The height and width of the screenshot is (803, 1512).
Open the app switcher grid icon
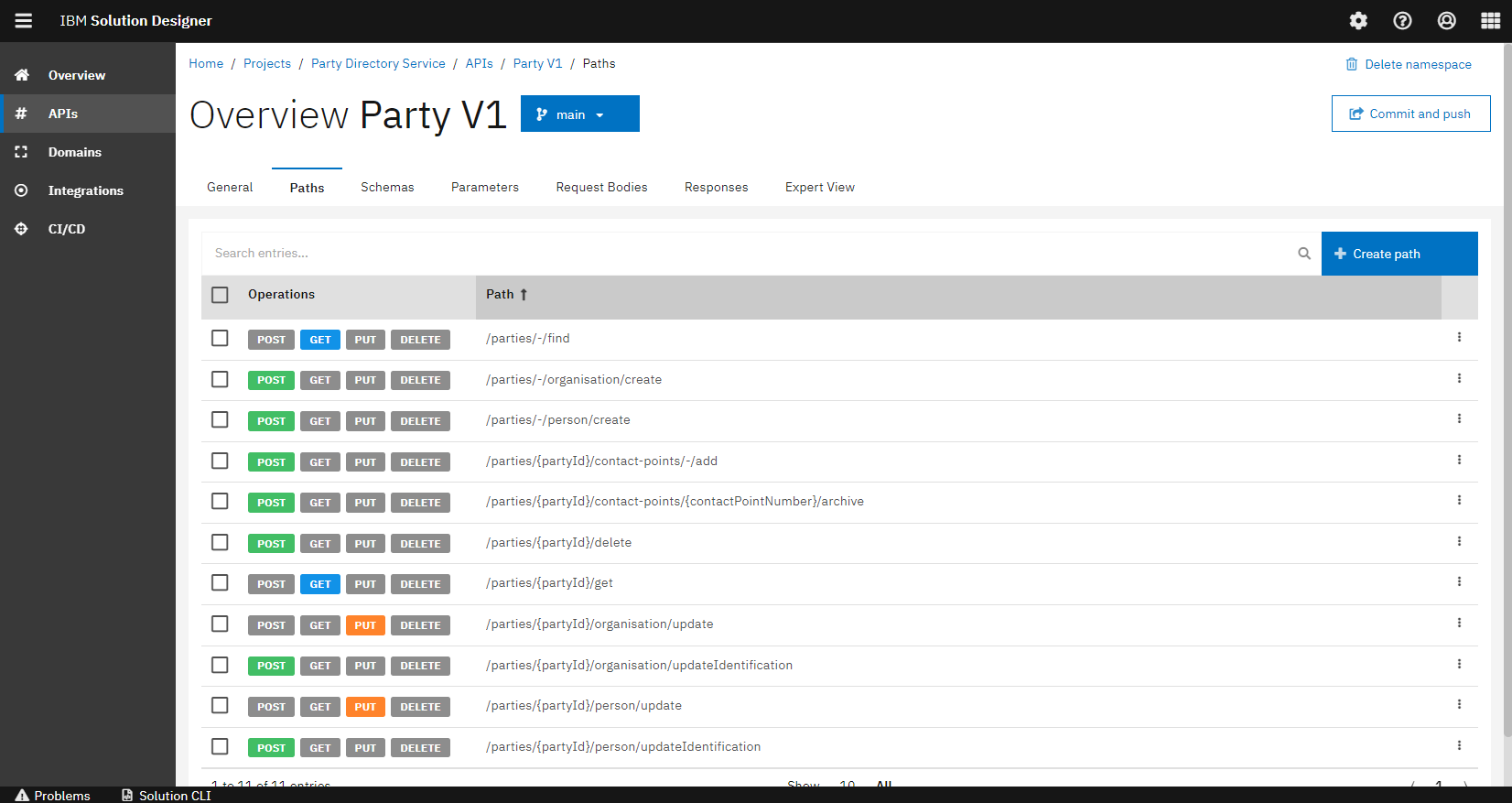tap(1490, 21)
